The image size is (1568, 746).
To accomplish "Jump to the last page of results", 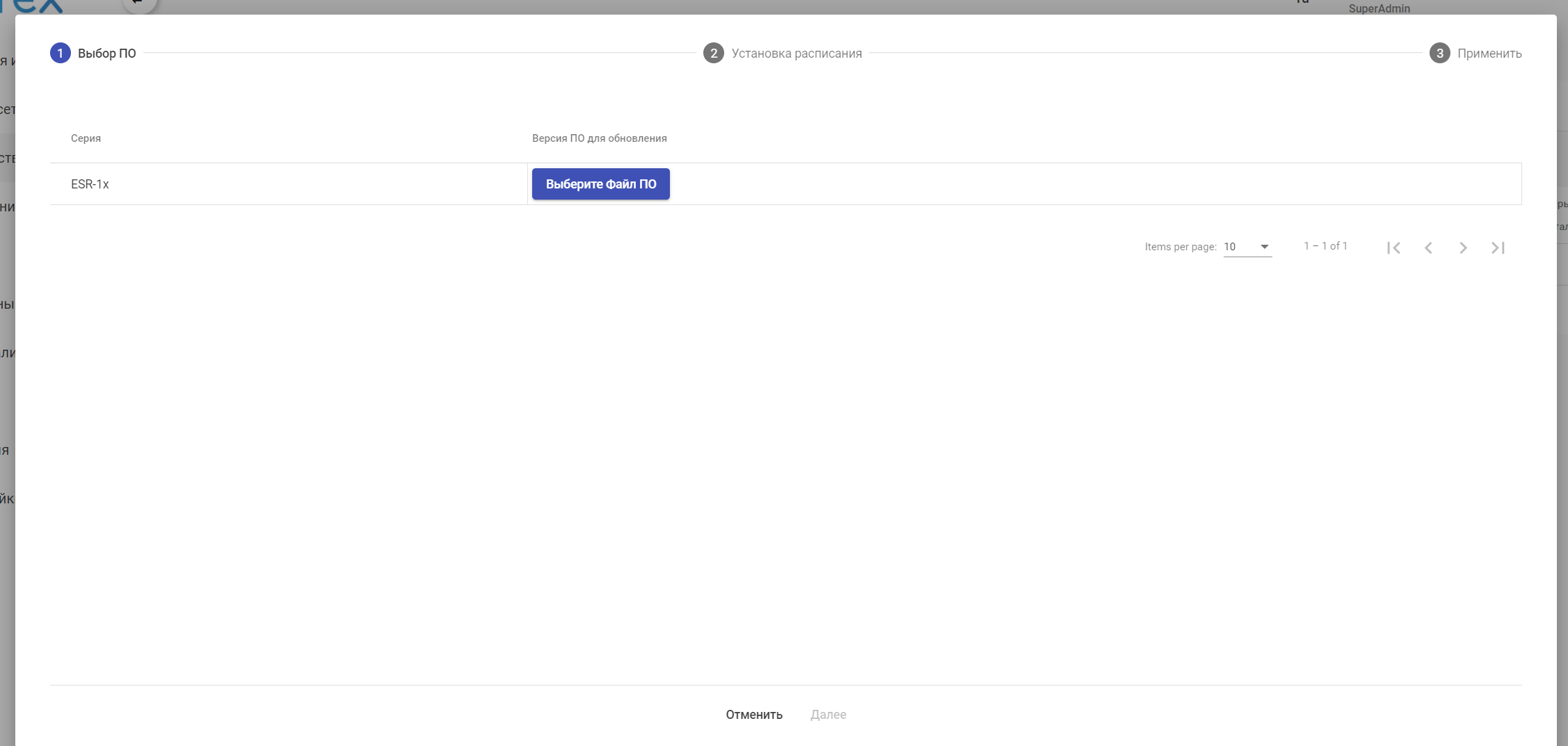I will tap(1498, 248).
